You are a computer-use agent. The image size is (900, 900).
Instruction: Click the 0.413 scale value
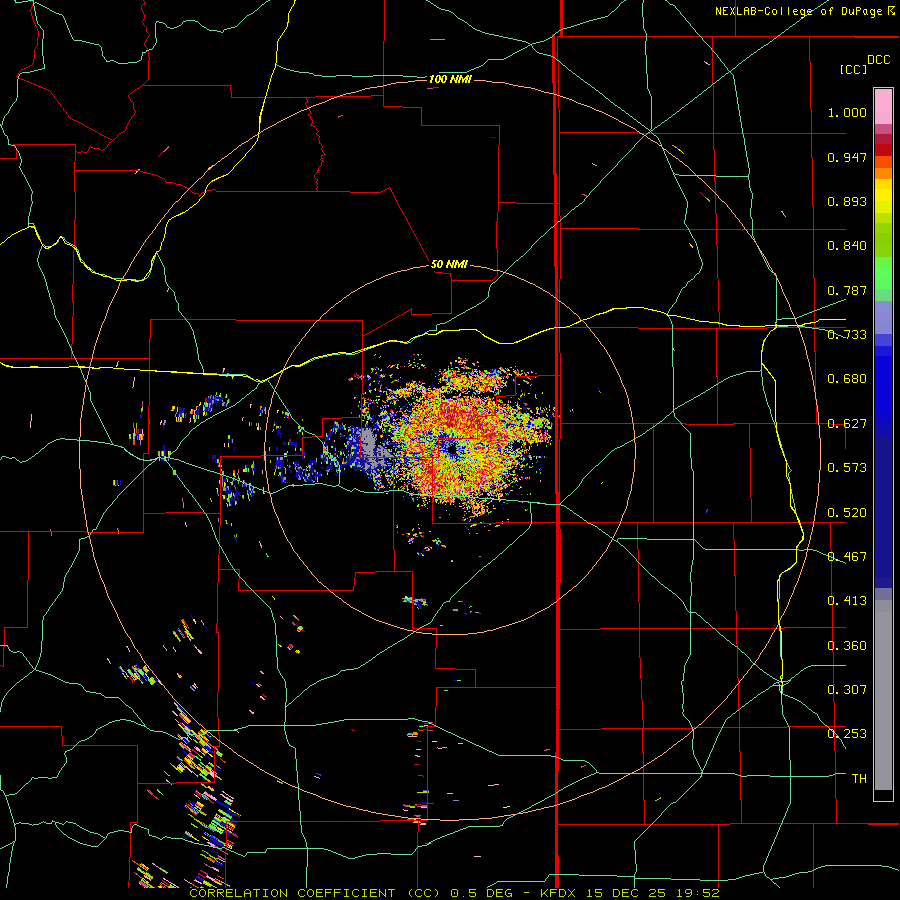coord(847,601)
